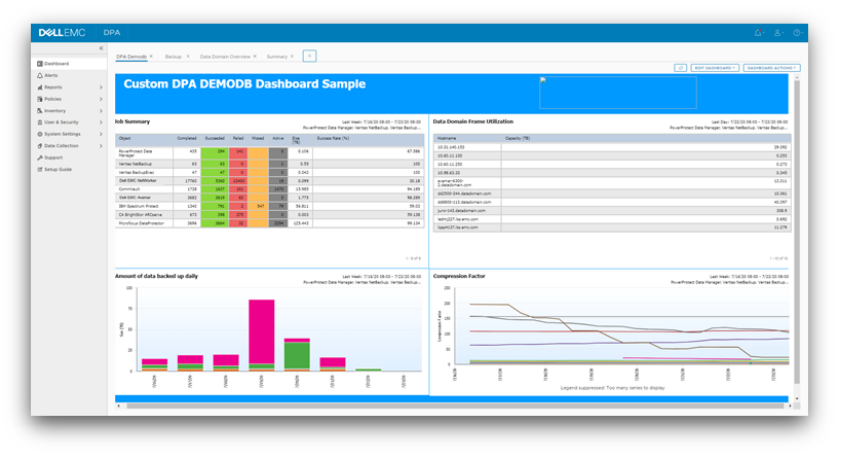
Task: Open the help question mark menu
Action: (x=797, y=33)
